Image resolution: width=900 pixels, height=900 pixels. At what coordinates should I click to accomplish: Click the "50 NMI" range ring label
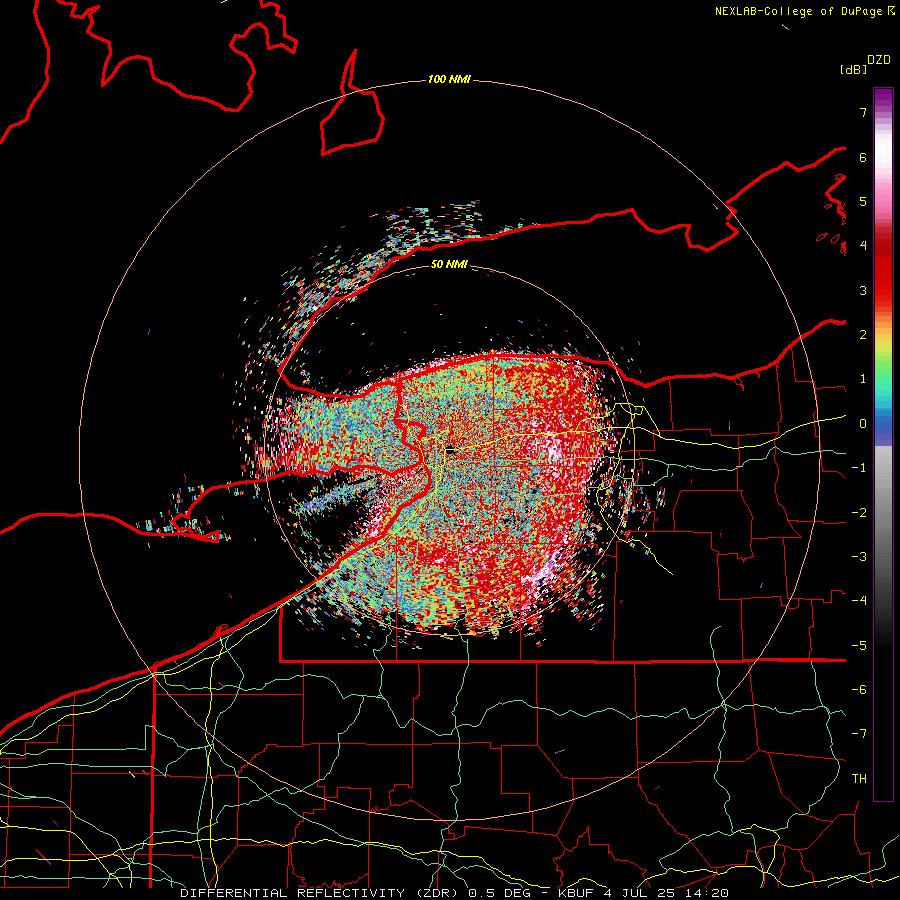pos(449,265)
